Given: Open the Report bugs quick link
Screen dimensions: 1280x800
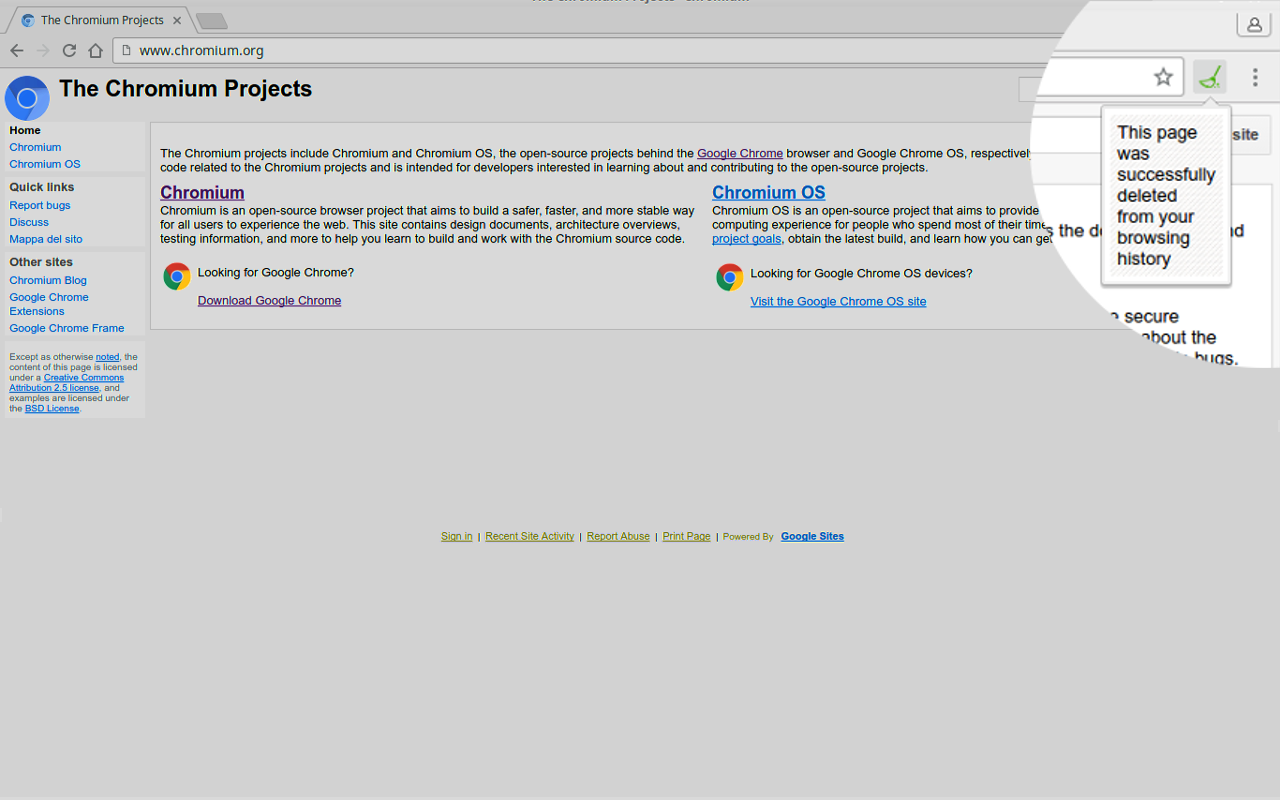Looking at the screenshot, I should (40, 205).
